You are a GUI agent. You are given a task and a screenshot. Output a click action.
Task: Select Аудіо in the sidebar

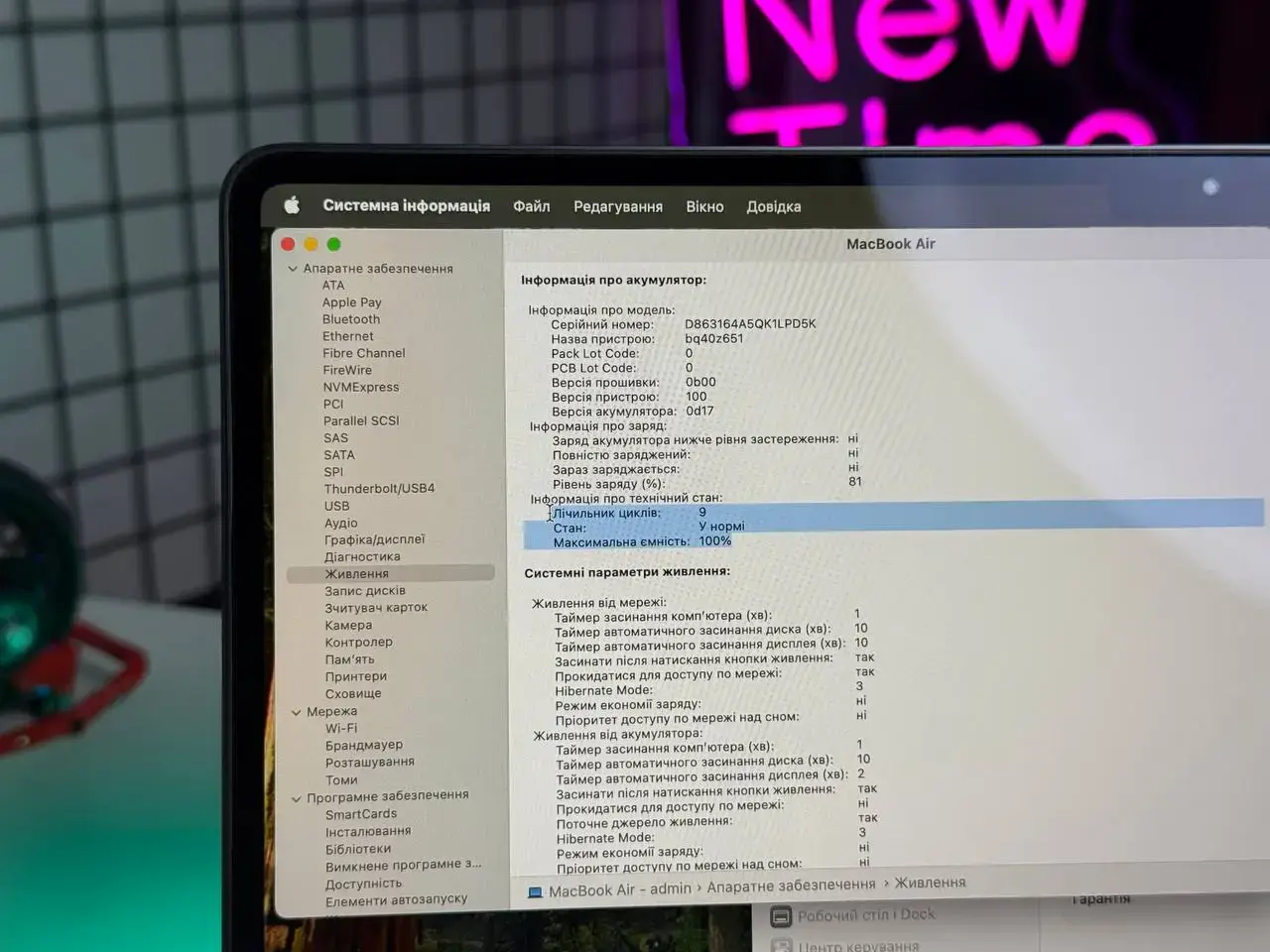(341, 523)
